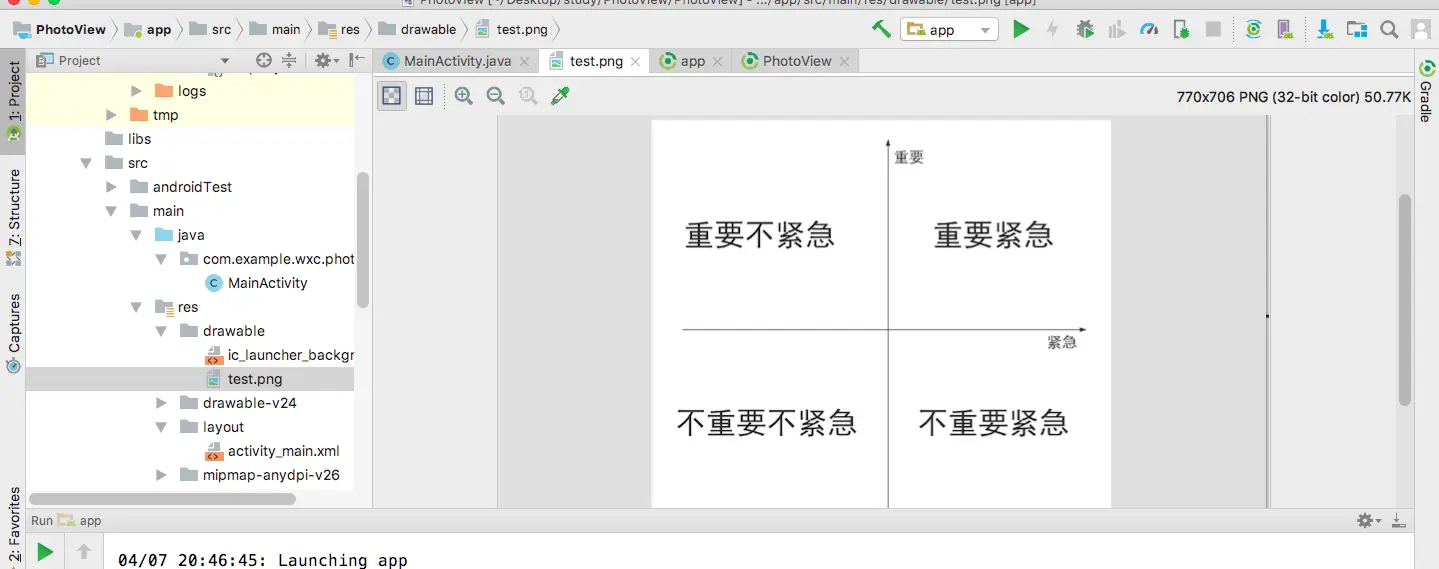Viewport: 1439px width, 569px height.
Task: Toggle the chessboard transparency background
Action: tap(392, 96)
